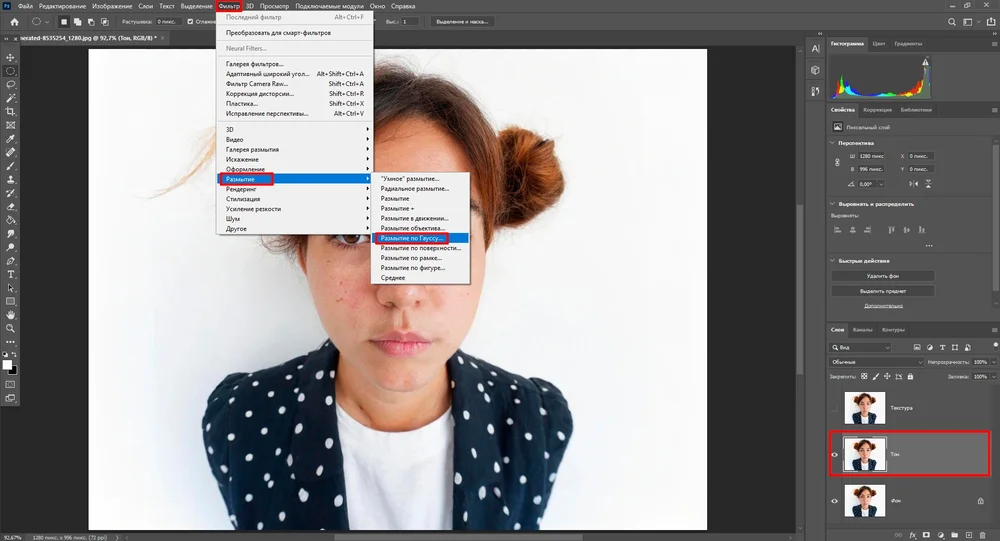
Task: Click the Ш width input field
Action: [x=871, y=156]
